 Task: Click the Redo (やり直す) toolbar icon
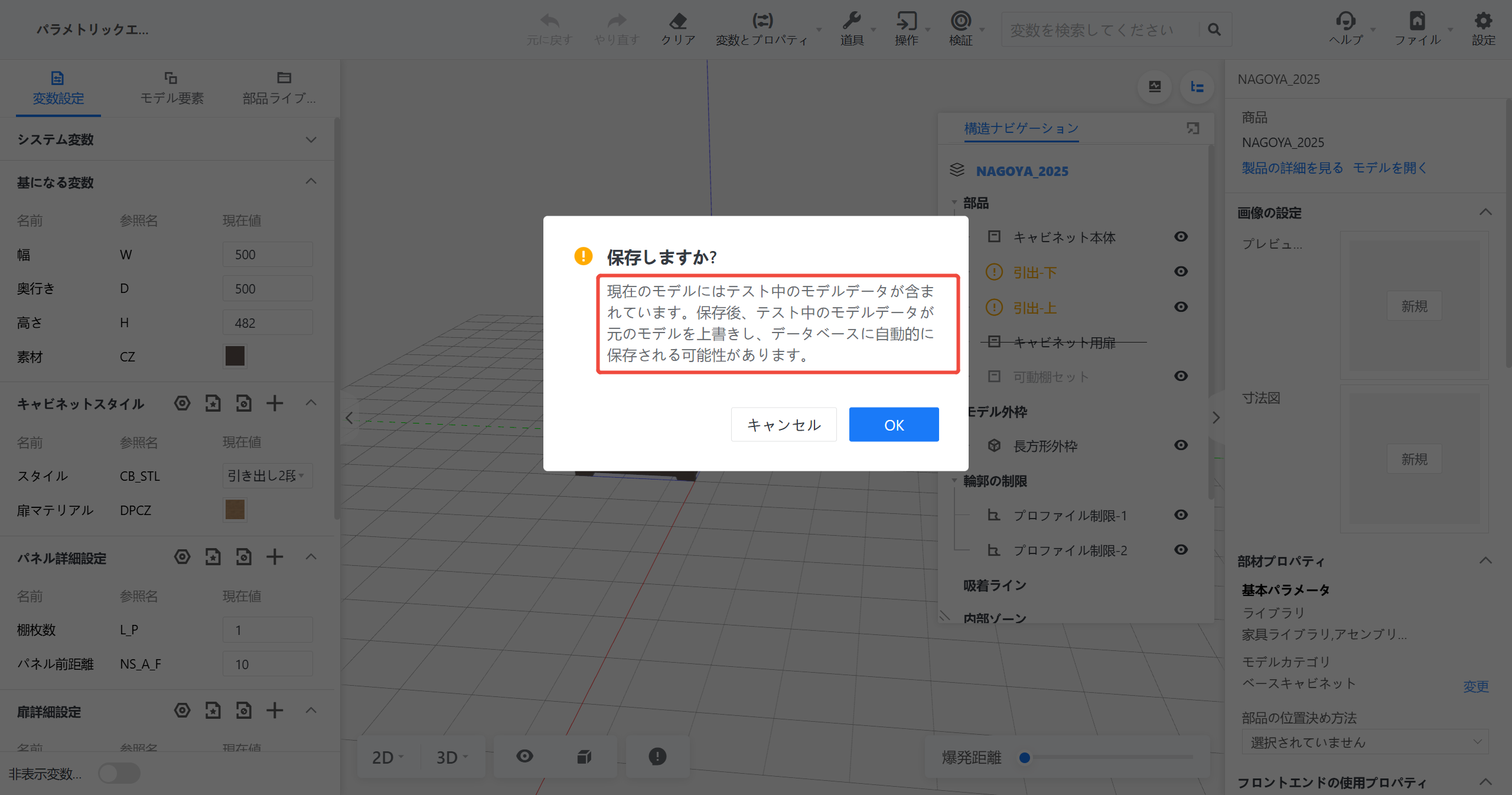[x=617, y=22]
